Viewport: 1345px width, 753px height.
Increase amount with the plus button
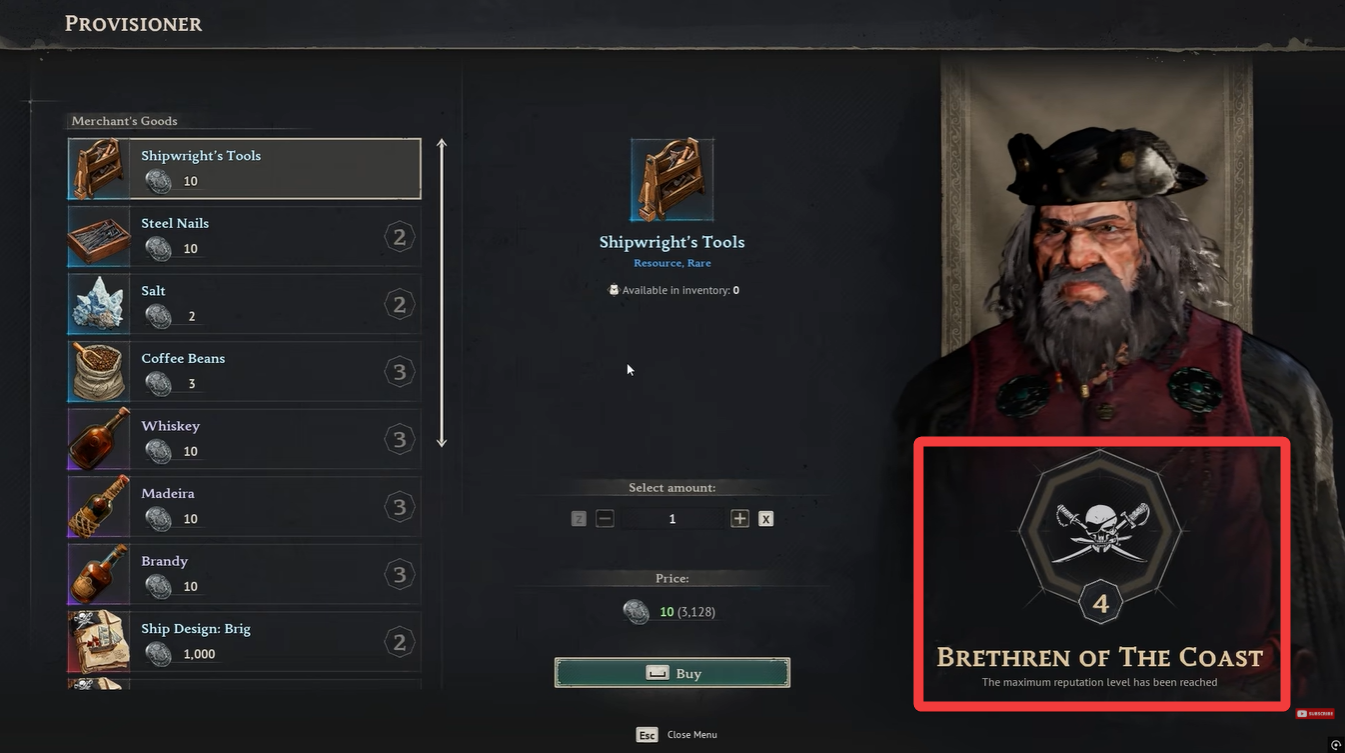click(740, 518)
